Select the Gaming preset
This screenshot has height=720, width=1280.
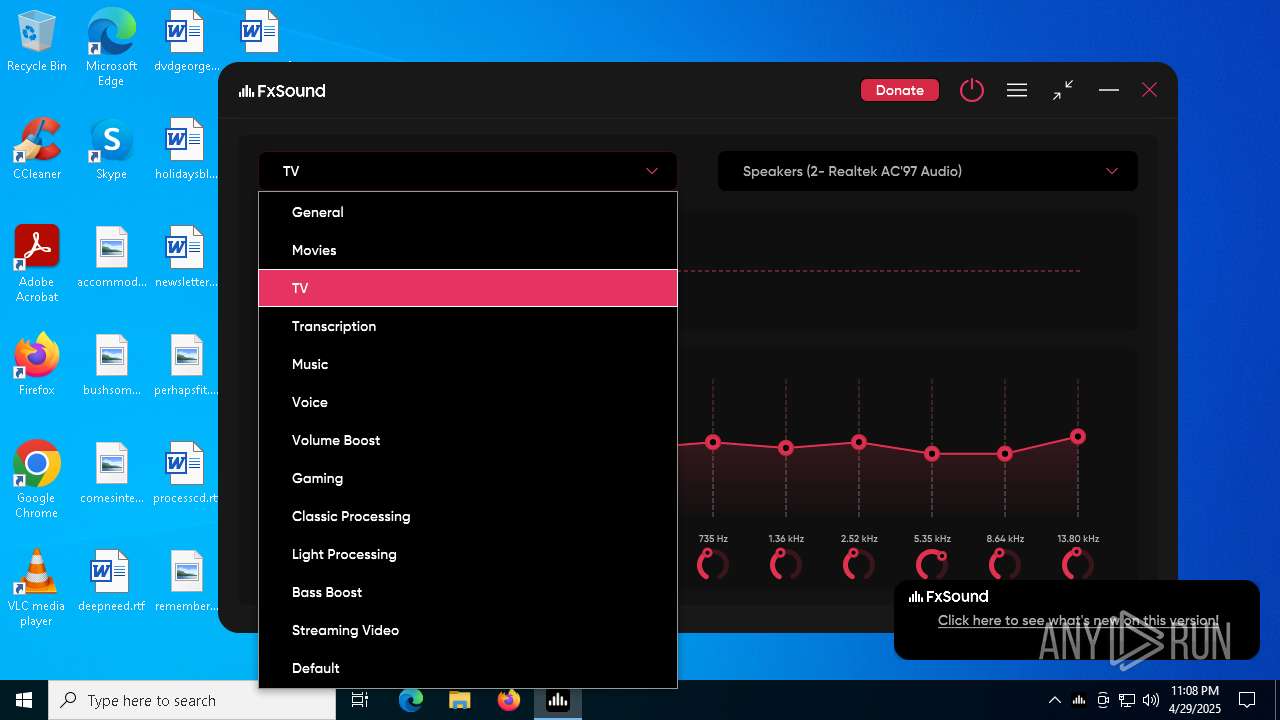tap(468, 478)
